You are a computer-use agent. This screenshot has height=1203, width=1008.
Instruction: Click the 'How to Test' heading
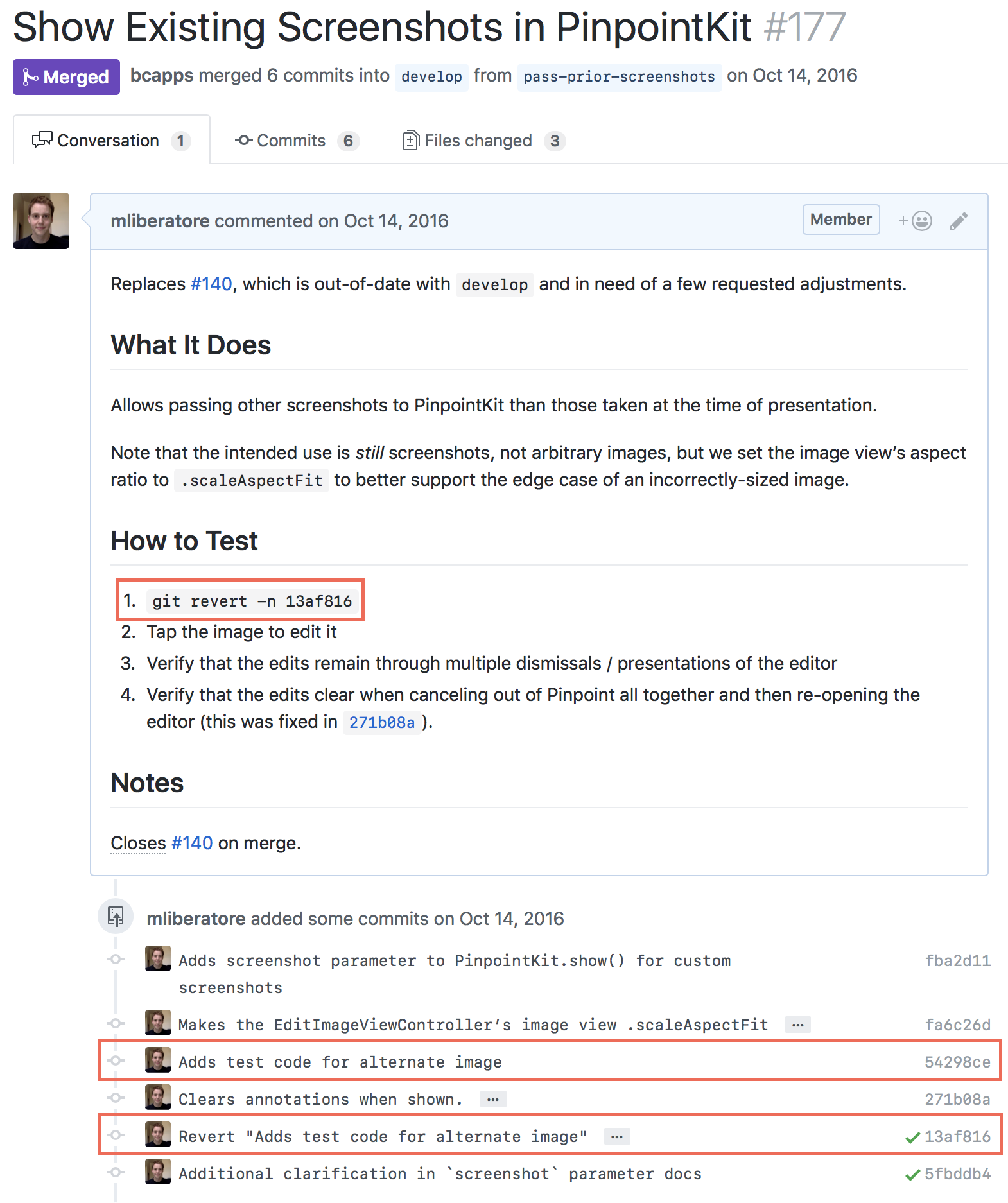tap(184, 541)
